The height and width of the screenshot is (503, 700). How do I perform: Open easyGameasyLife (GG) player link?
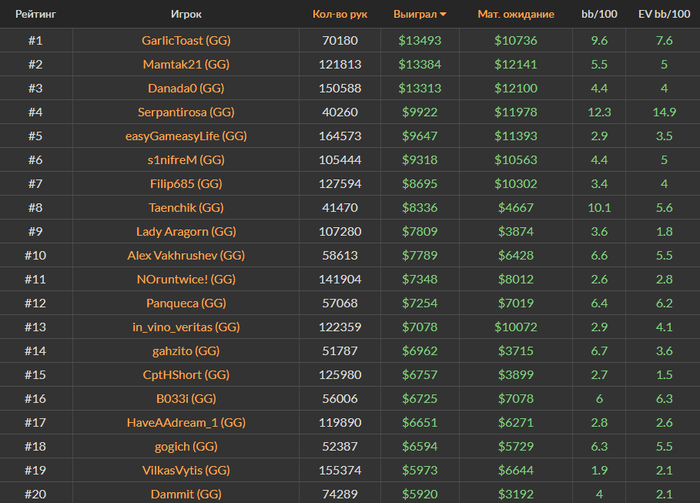tap(186, 136)
